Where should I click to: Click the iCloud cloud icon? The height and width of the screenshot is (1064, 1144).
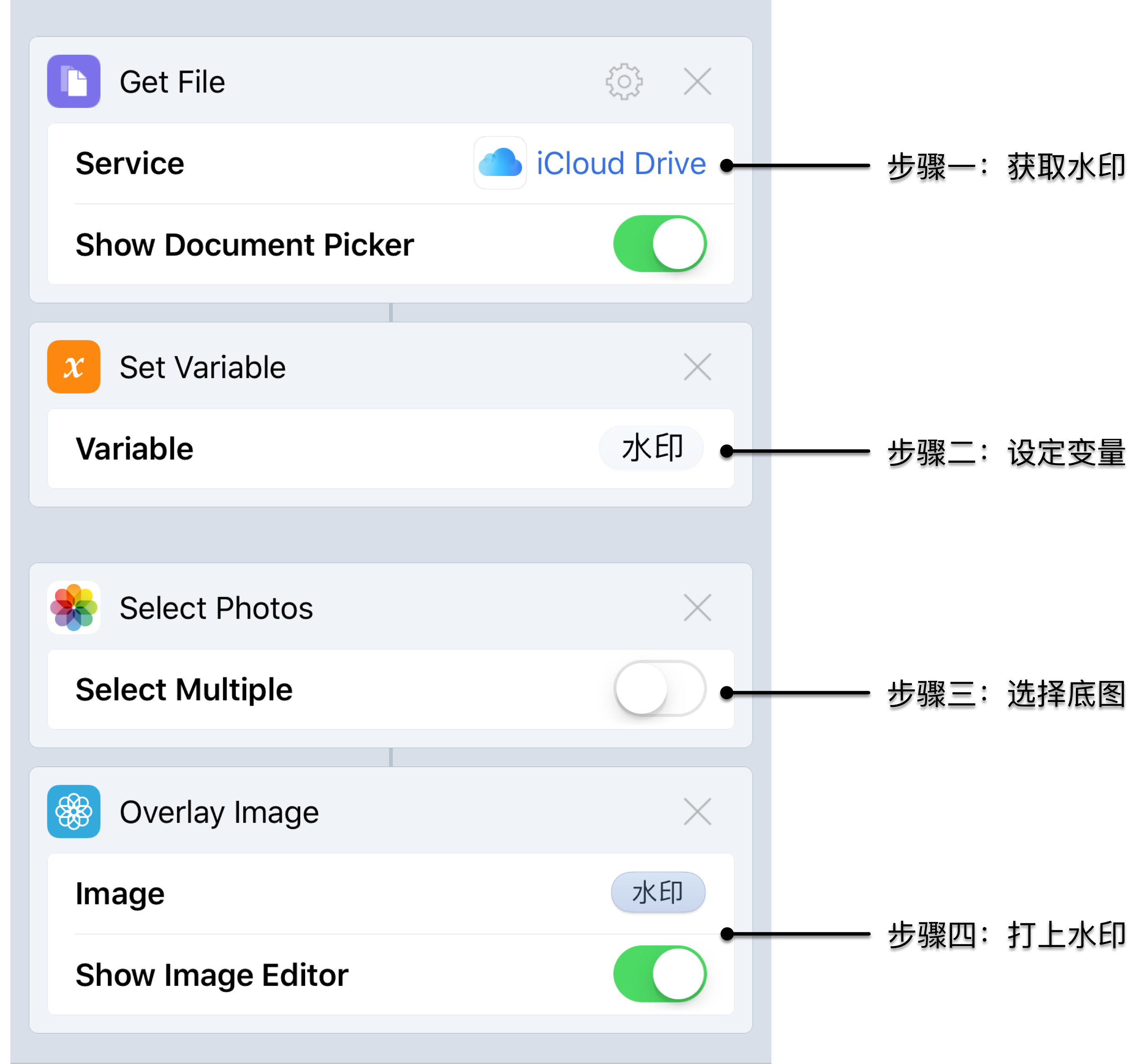[500, 163]
